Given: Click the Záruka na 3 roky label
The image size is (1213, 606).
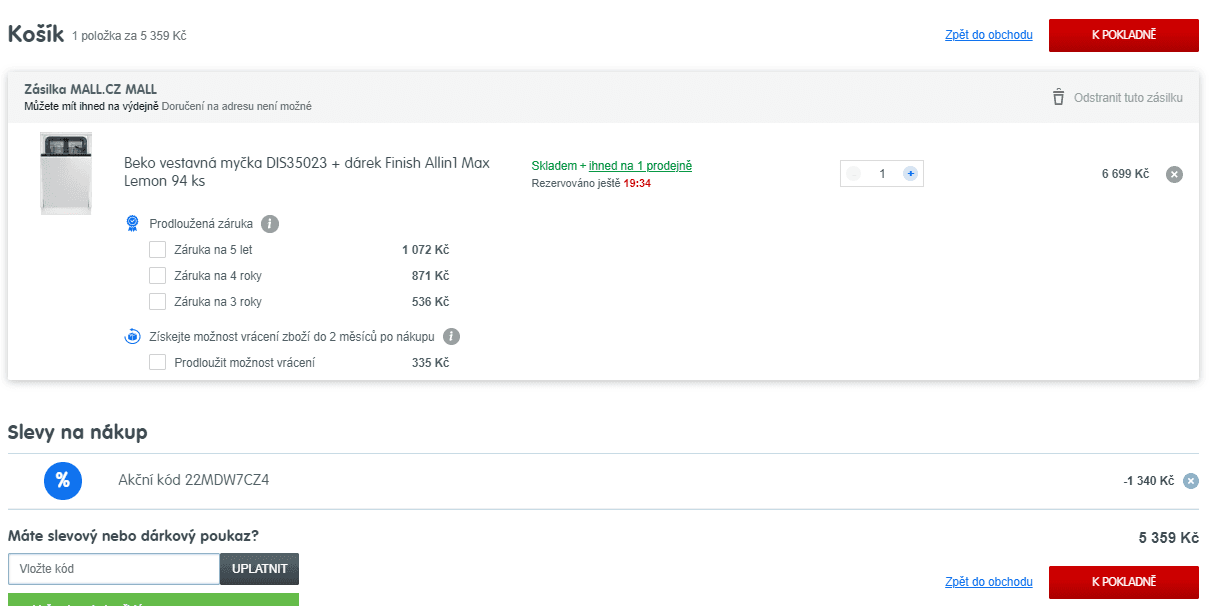Looking at the screenshot, I should 218,302.
